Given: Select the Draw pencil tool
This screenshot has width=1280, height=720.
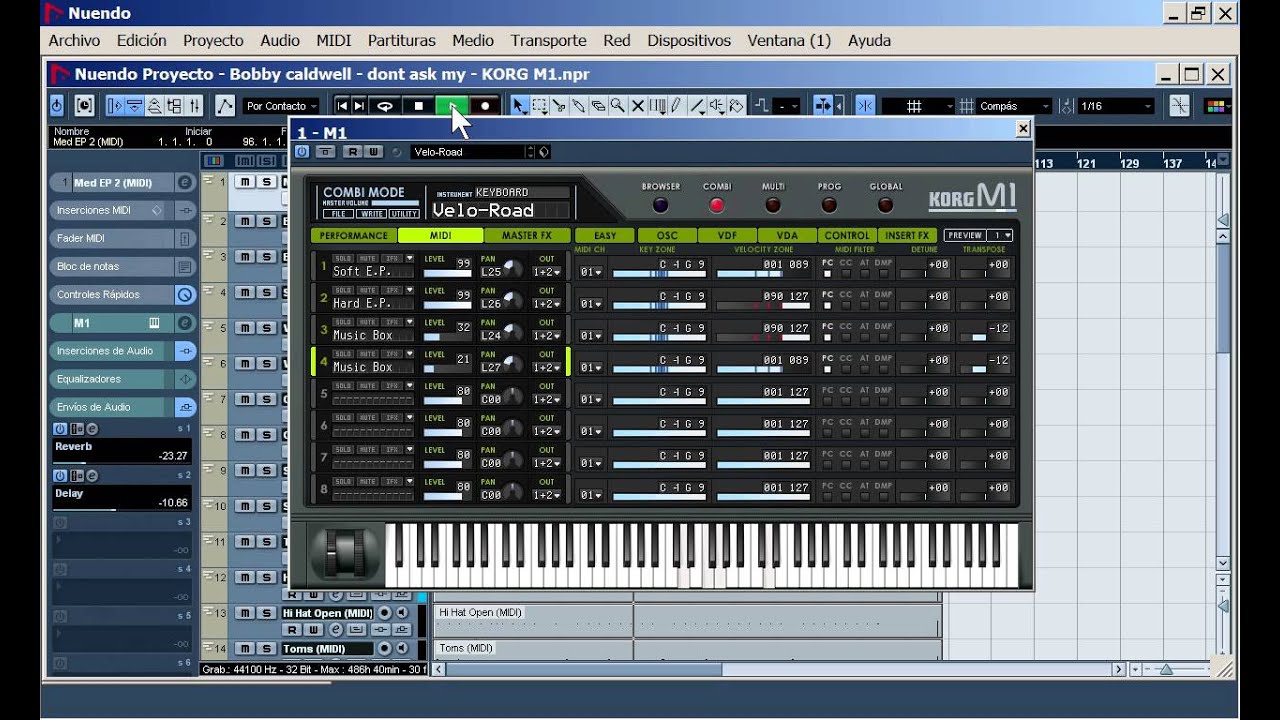Looking at the screenshot, I should [x=676, y=105].
